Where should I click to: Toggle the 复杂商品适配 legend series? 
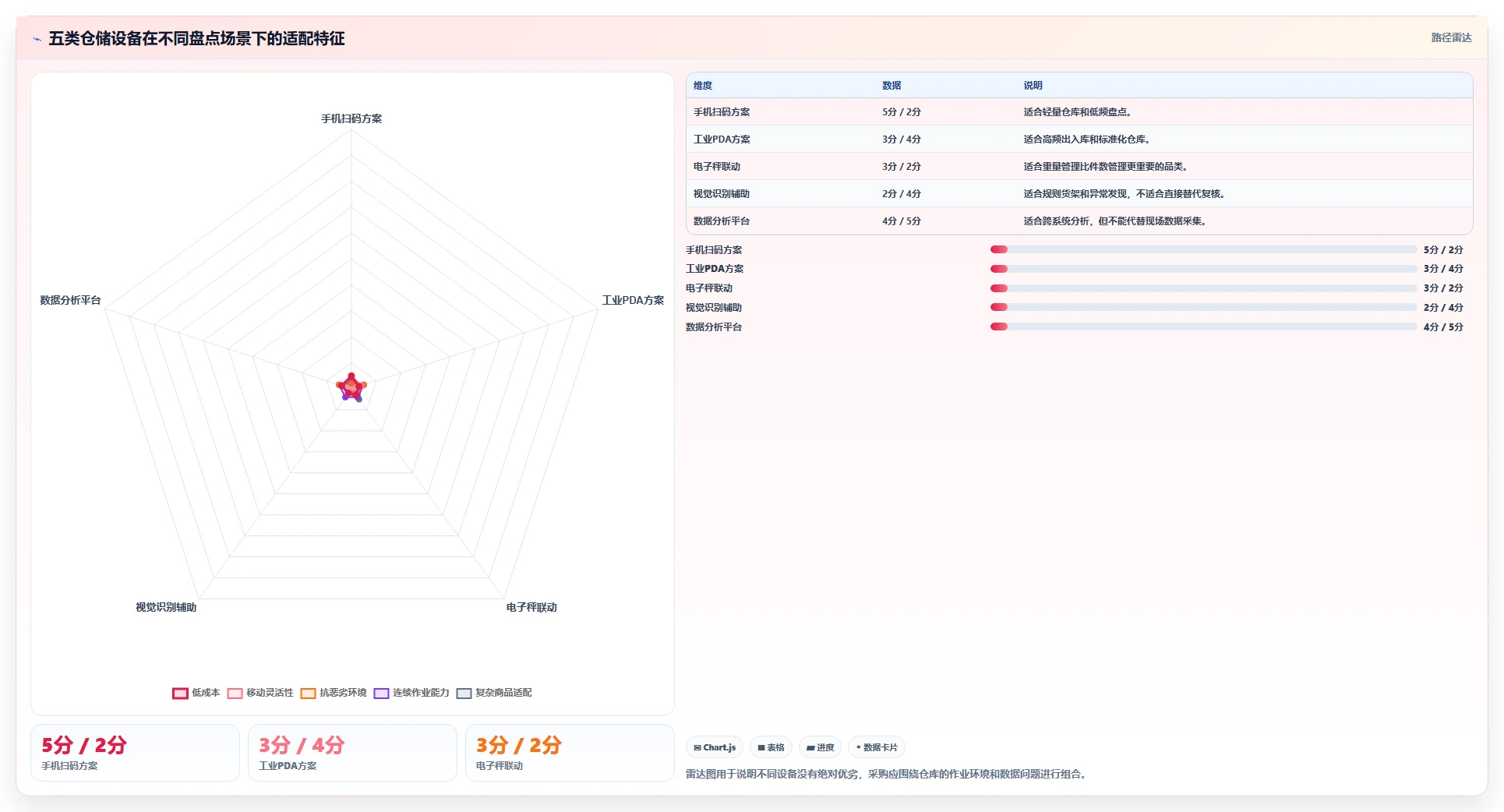(x=494, y=693)
